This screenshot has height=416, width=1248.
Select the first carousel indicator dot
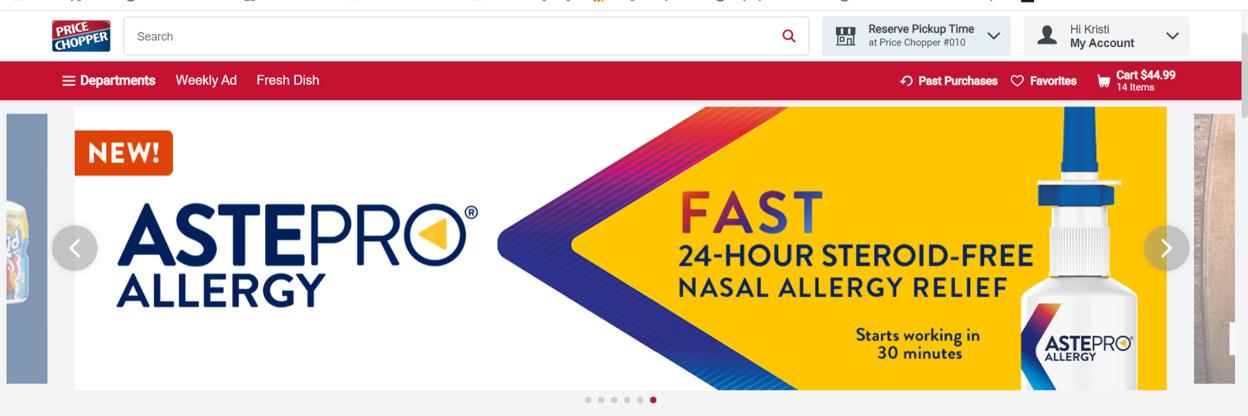point(588,400)
